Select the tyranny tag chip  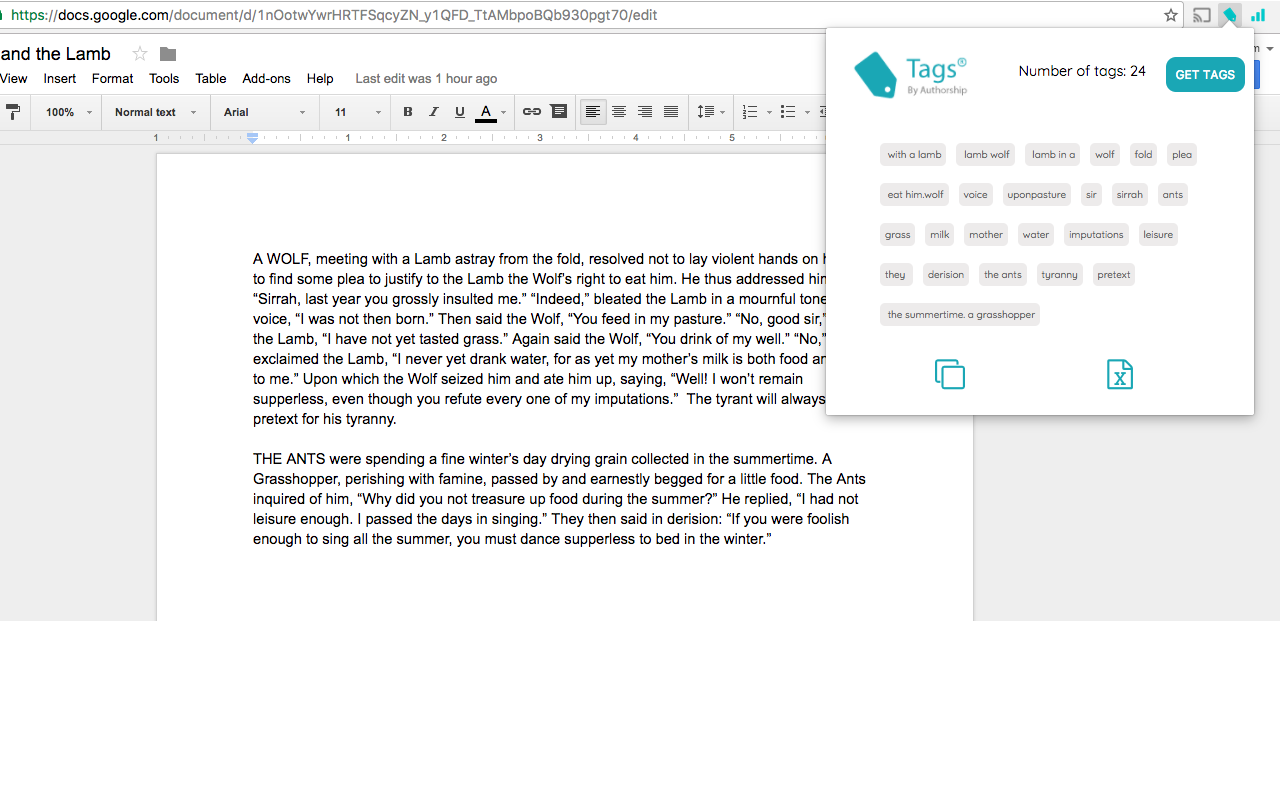pyautogui.click(x=1059, y=274)
